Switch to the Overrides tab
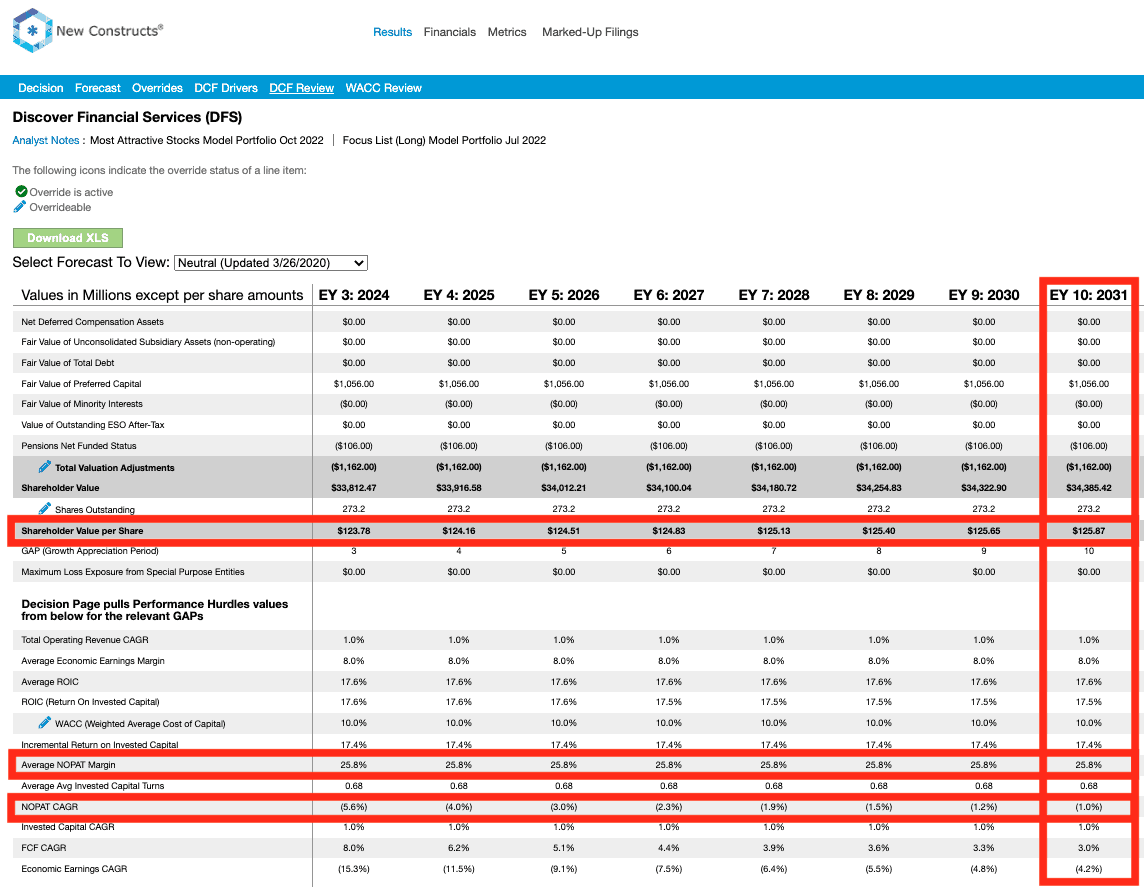 (x=158, y=88)
